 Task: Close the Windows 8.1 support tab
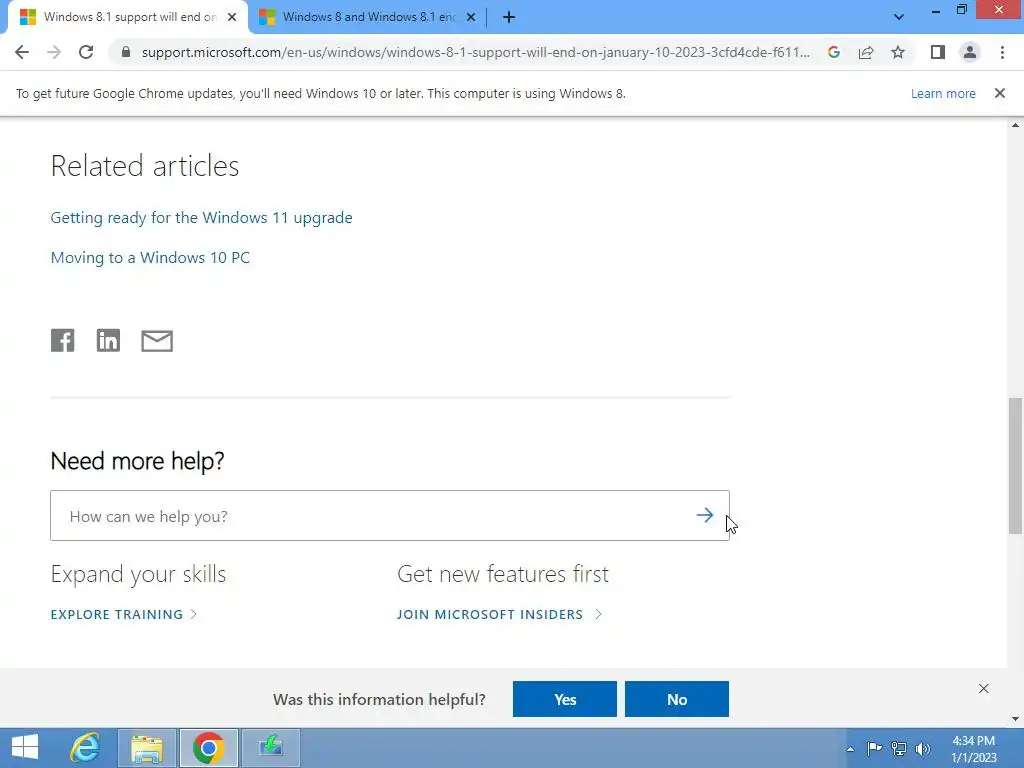[x=232, y=17]
